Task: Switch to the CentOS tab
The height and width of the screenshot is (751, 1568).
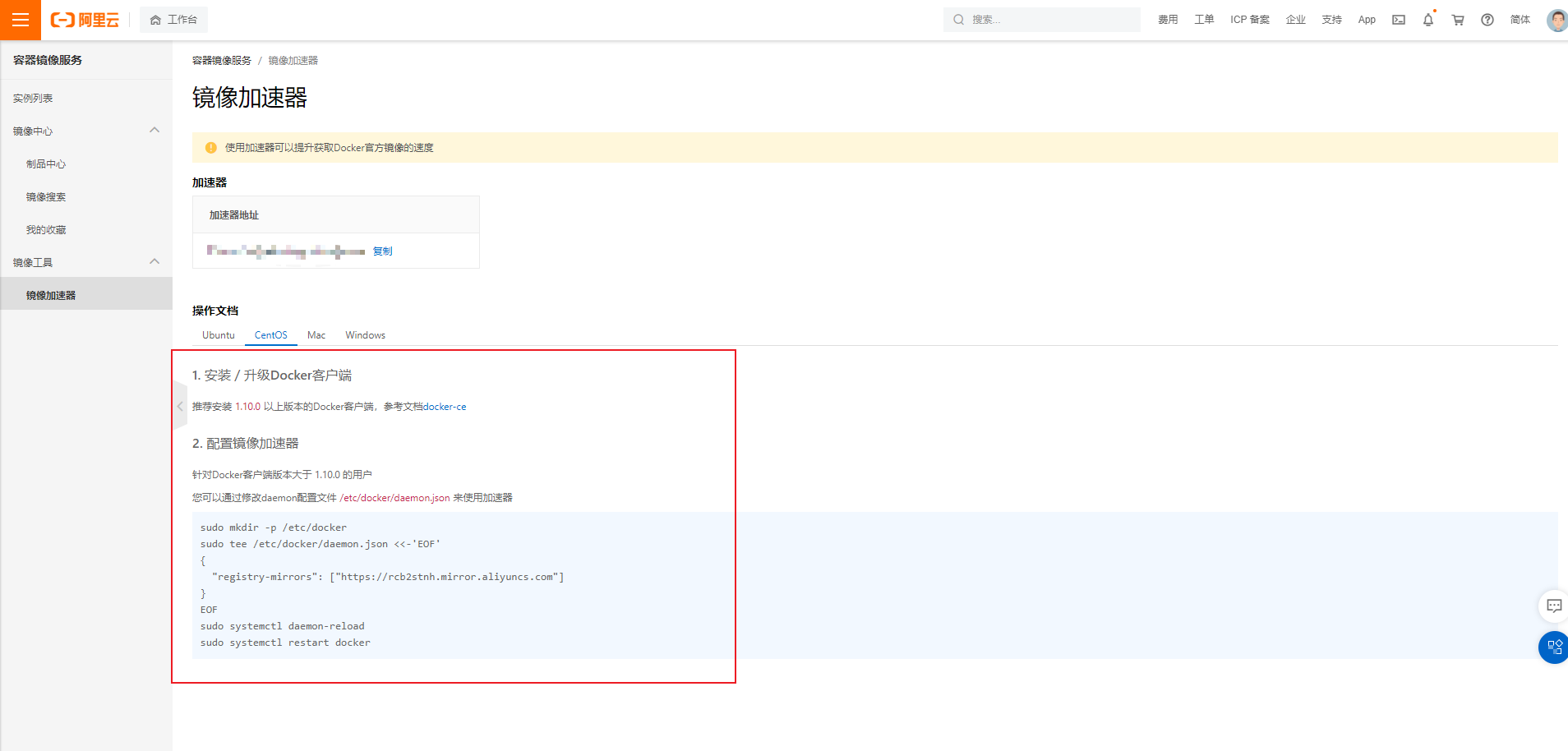Action: (271, 335)
